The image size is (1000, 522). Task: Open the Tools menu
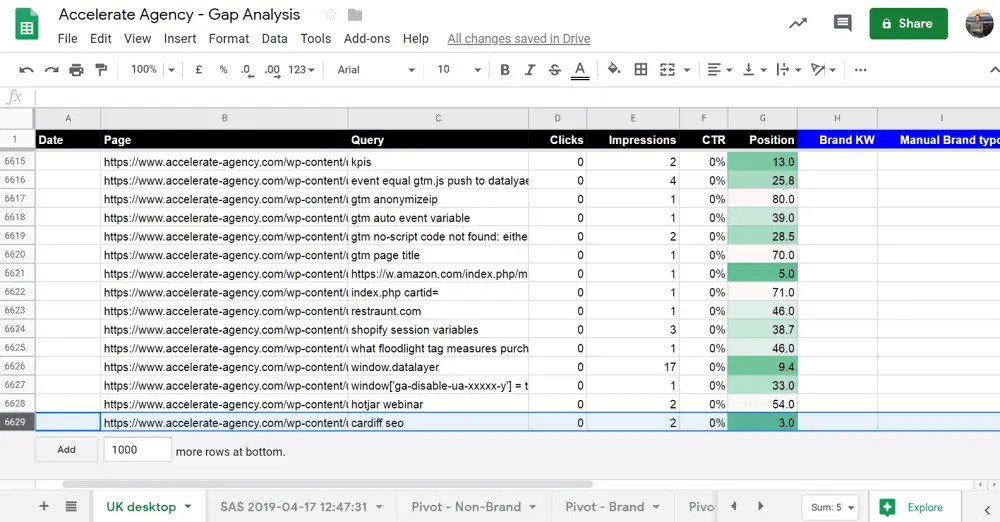pos(316,39)
